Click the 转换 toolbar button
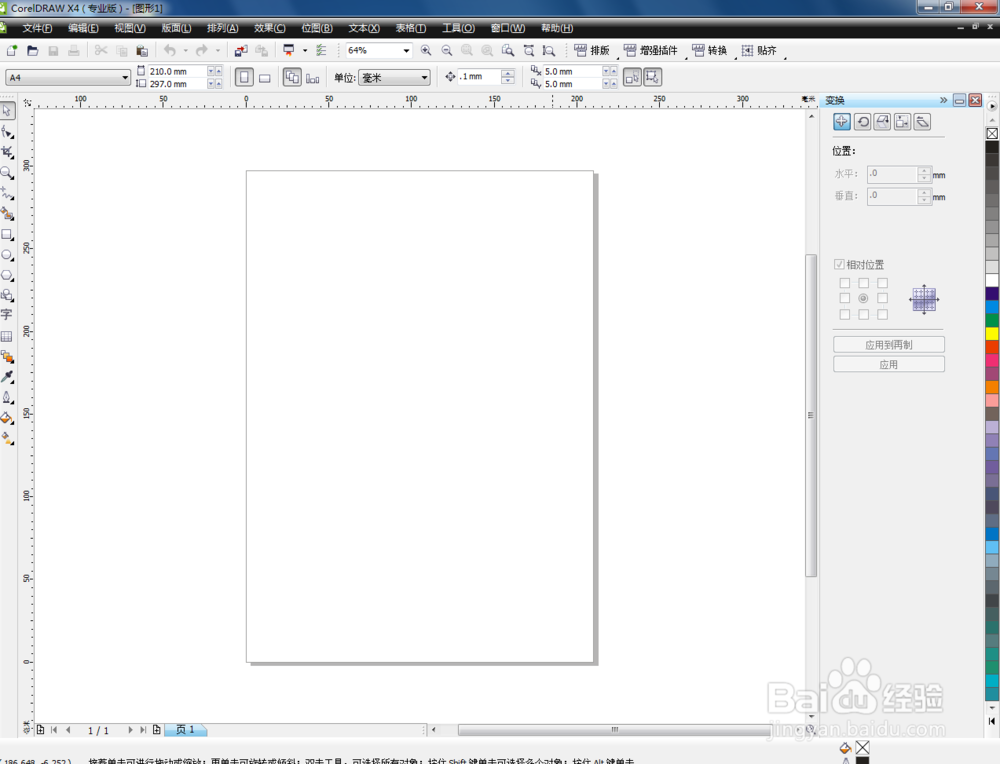The height and width of the screenshot is (764, 1000). (709, 50)
